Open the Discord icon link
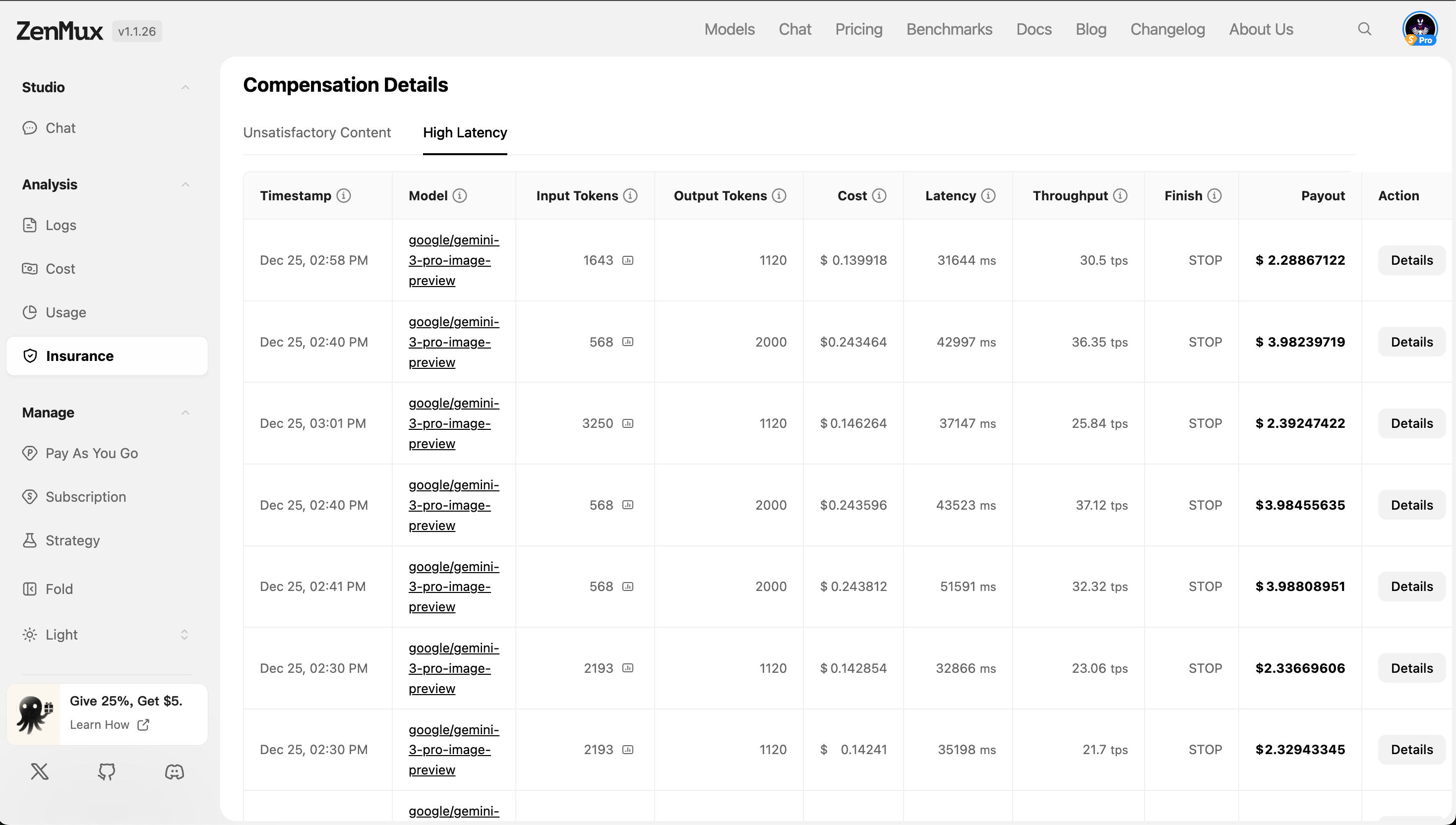The image size is (1456, 825). tap(174, 771)
